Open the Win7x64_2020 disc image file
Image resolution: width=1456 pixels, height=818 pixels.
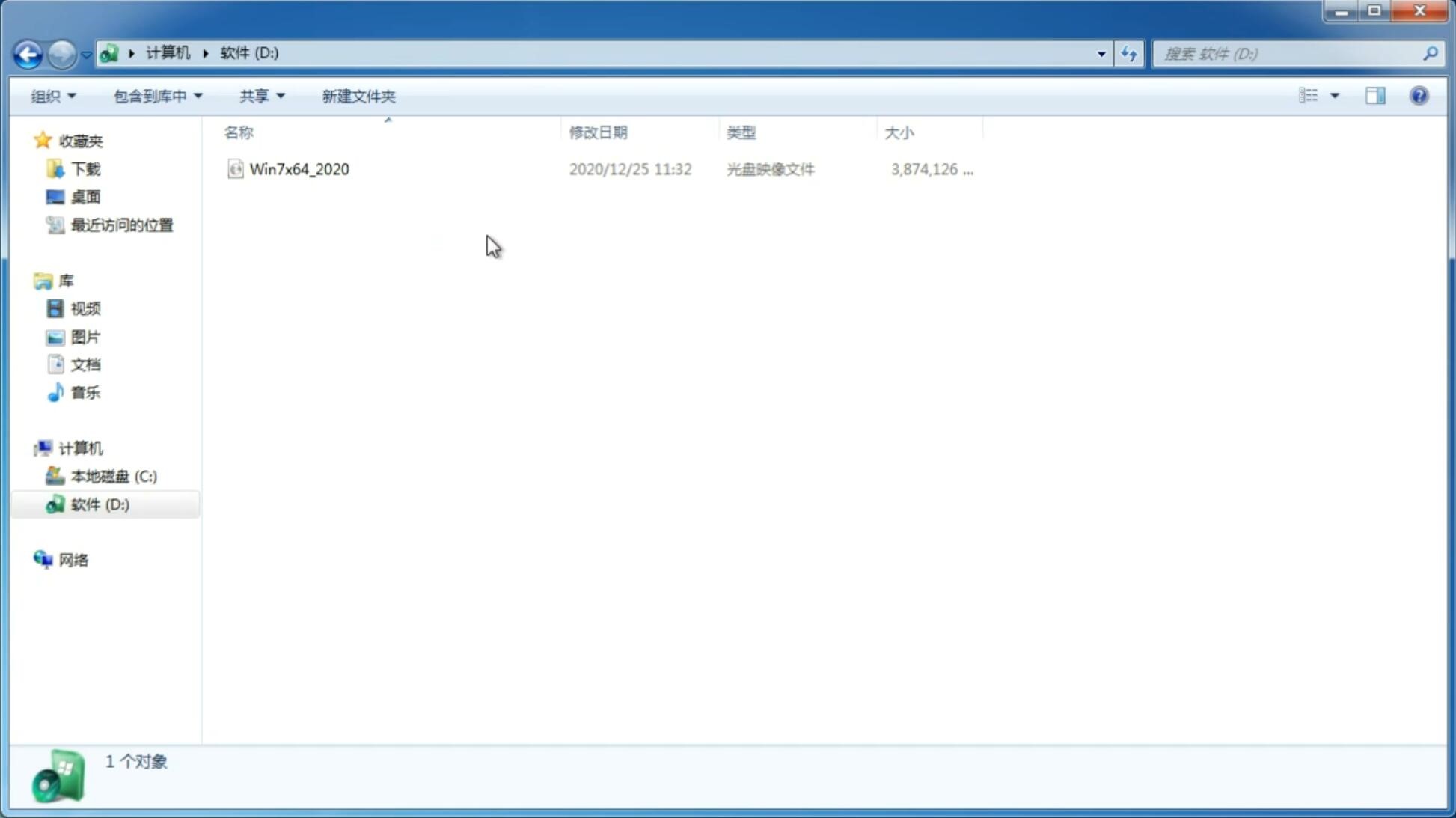[299, 168]
